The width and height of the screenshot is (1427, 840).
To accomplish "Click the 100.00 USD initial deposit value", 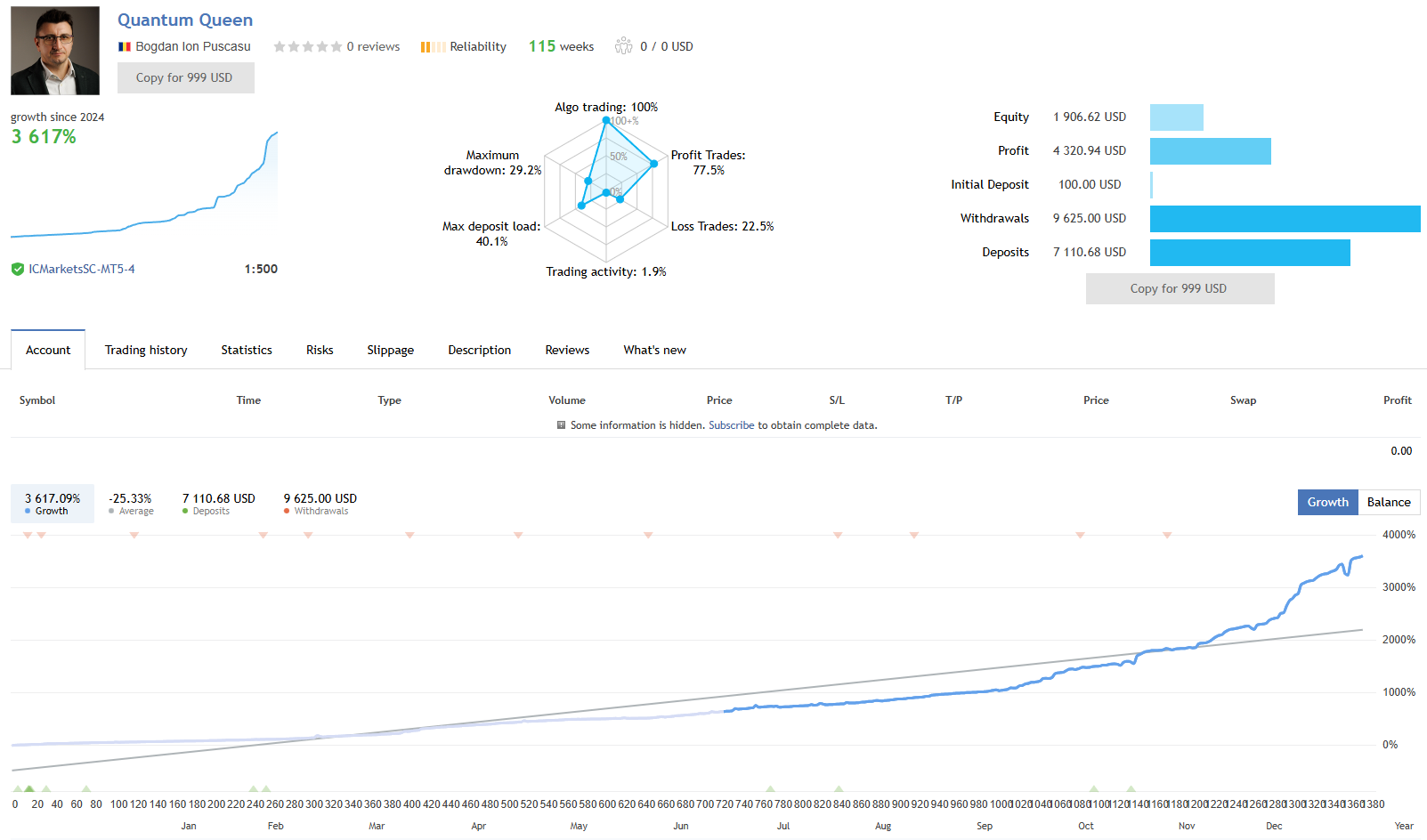I will point(1090,184).
